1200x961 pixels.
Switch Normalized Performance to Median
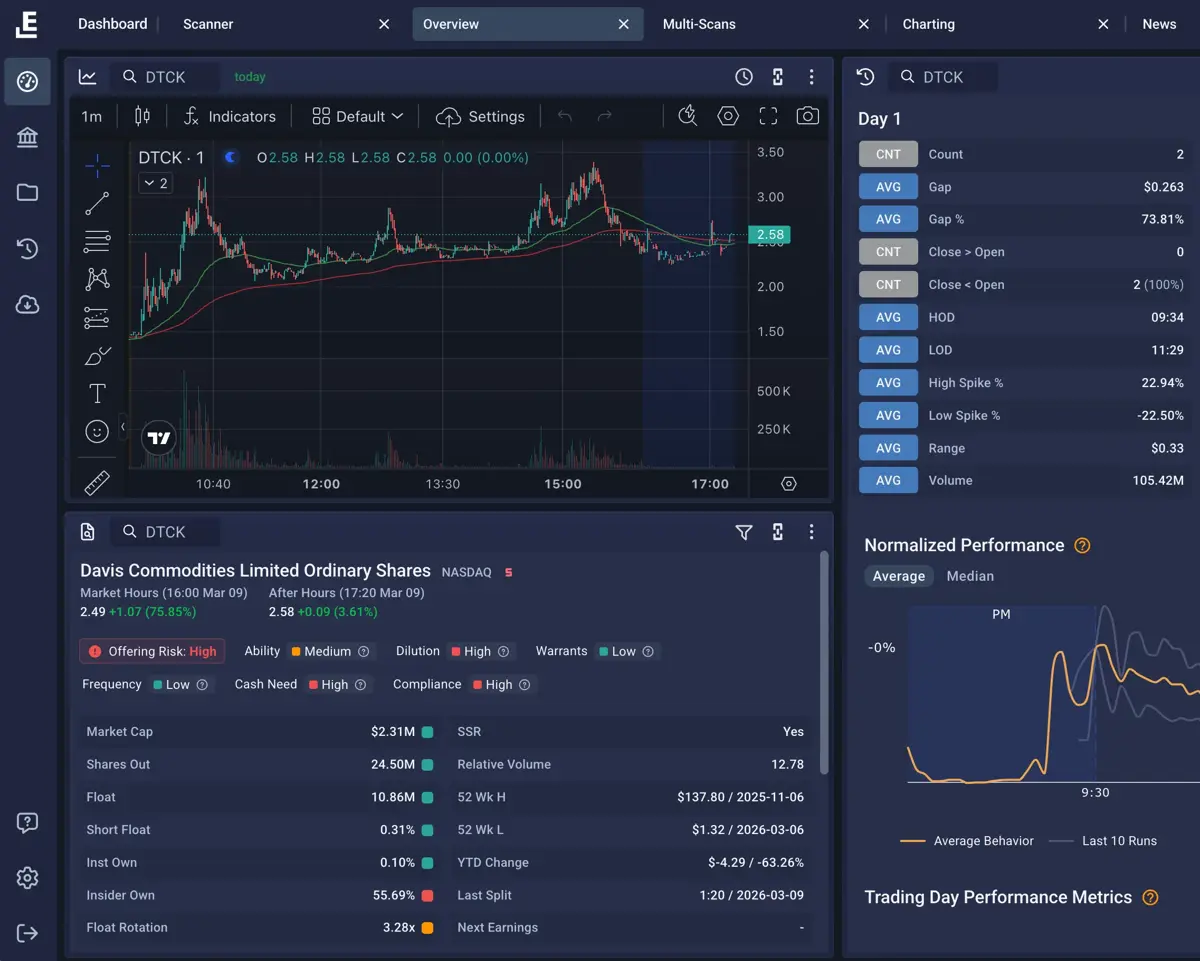click(x=969, y=576)
